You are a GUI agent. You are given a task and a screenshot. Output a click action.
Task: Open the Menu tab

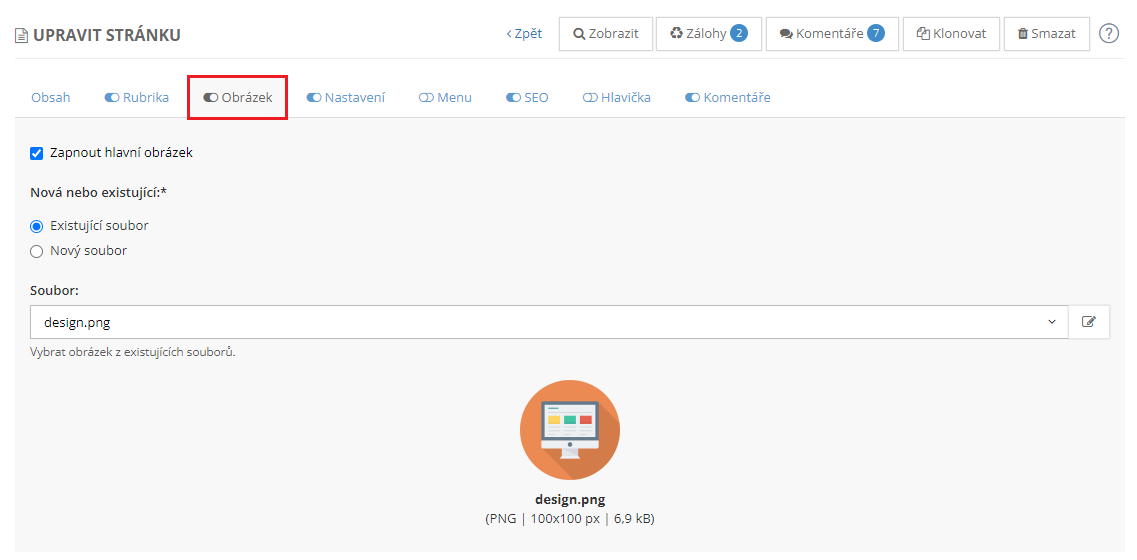(445, 98)
